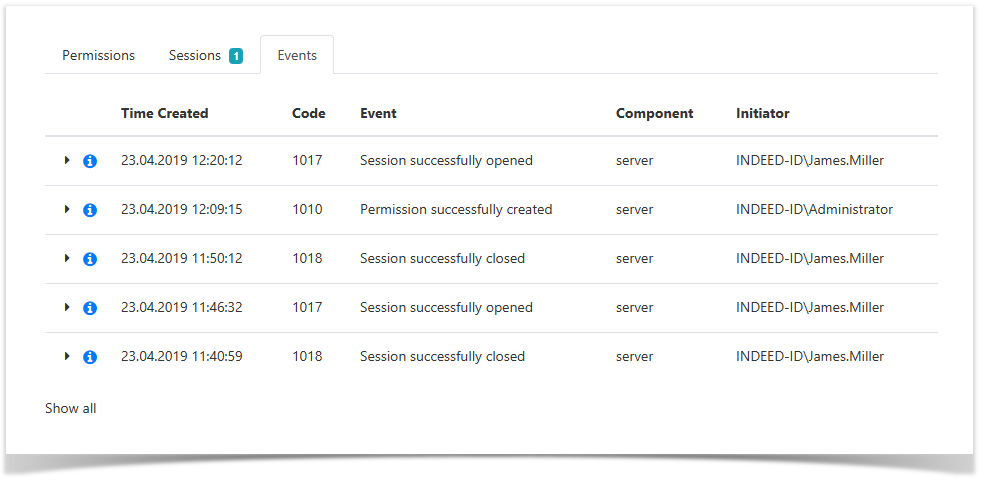The image size is (987, 483).
Task: Click the Code column header
Action: point(309,113)
